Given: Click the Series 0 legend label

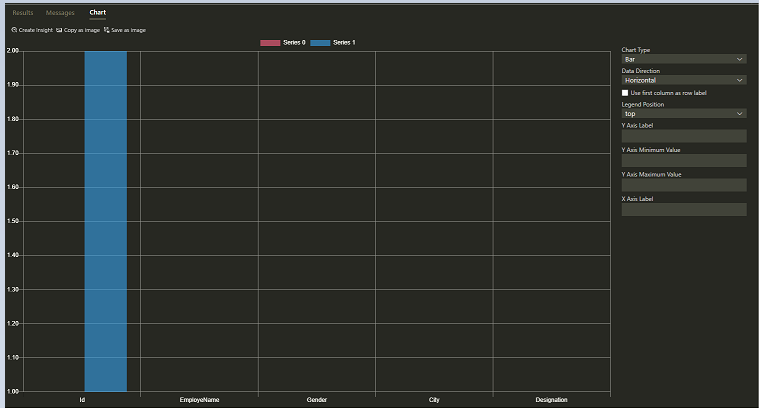Looking at the screenshot, I should pyautogui.click(x=294, y=43).
